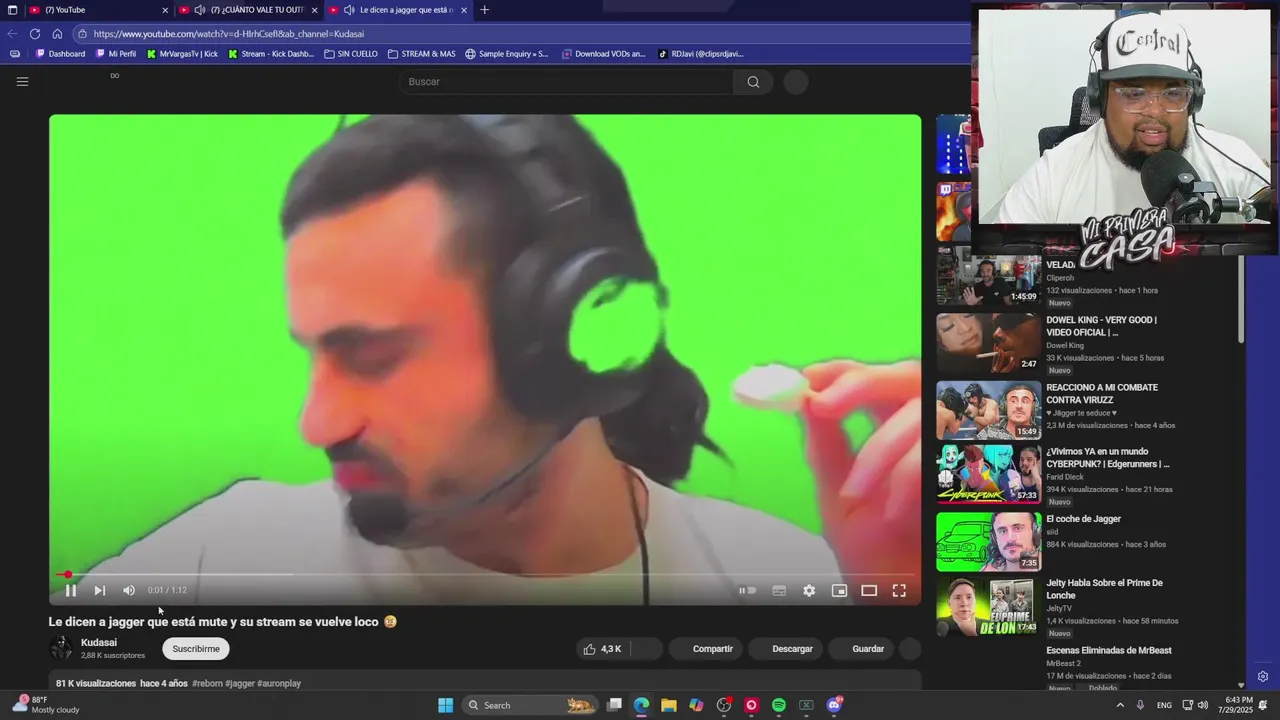
Task: Click the #auronplay hashtag
Action: [x=279, y=684]
